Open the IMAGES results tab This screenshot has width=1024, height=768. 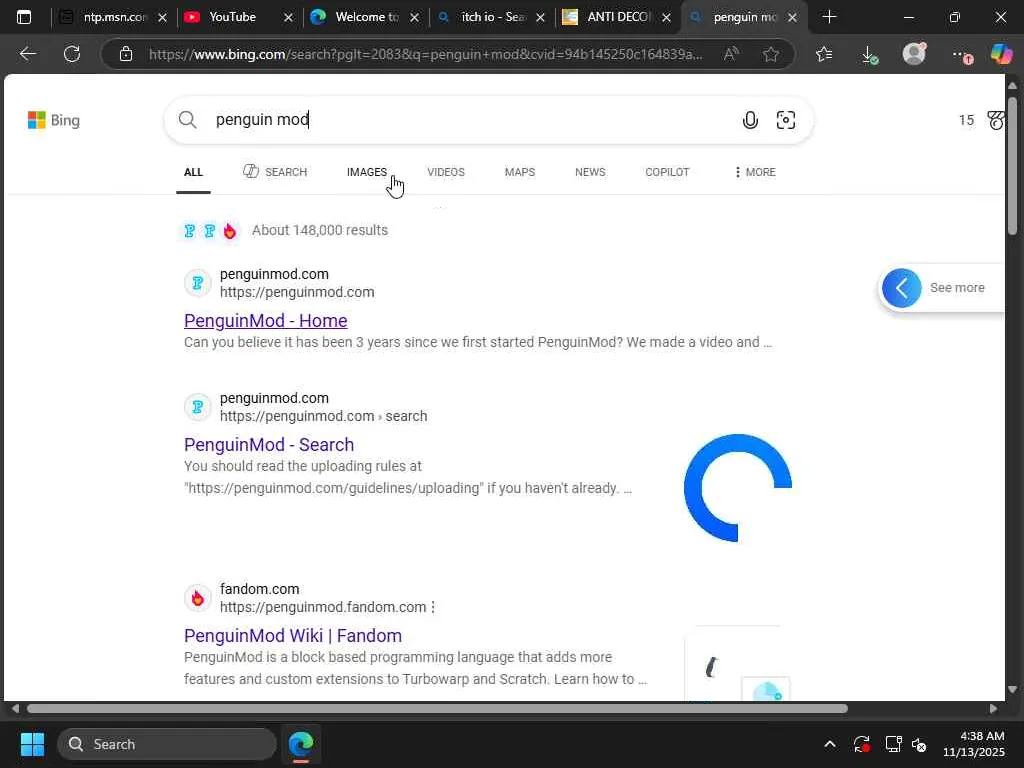click(366, 172)
